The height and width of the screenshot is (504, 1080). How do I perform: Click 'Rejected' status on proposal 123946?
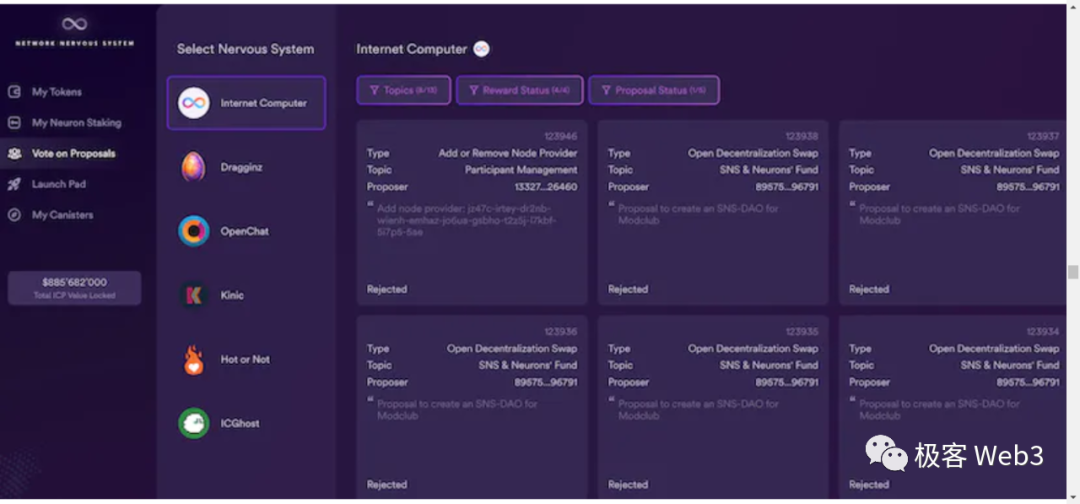point(387,289)
